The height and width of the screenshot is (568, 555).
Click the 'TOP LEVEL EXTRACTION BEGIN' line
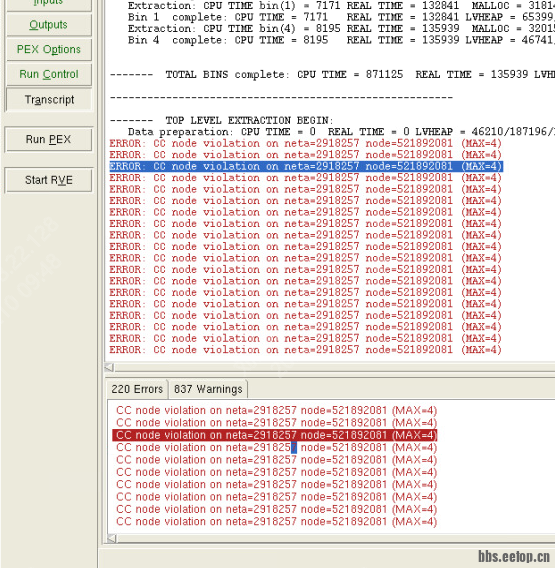pyautogui.click(x=221, y=120)
